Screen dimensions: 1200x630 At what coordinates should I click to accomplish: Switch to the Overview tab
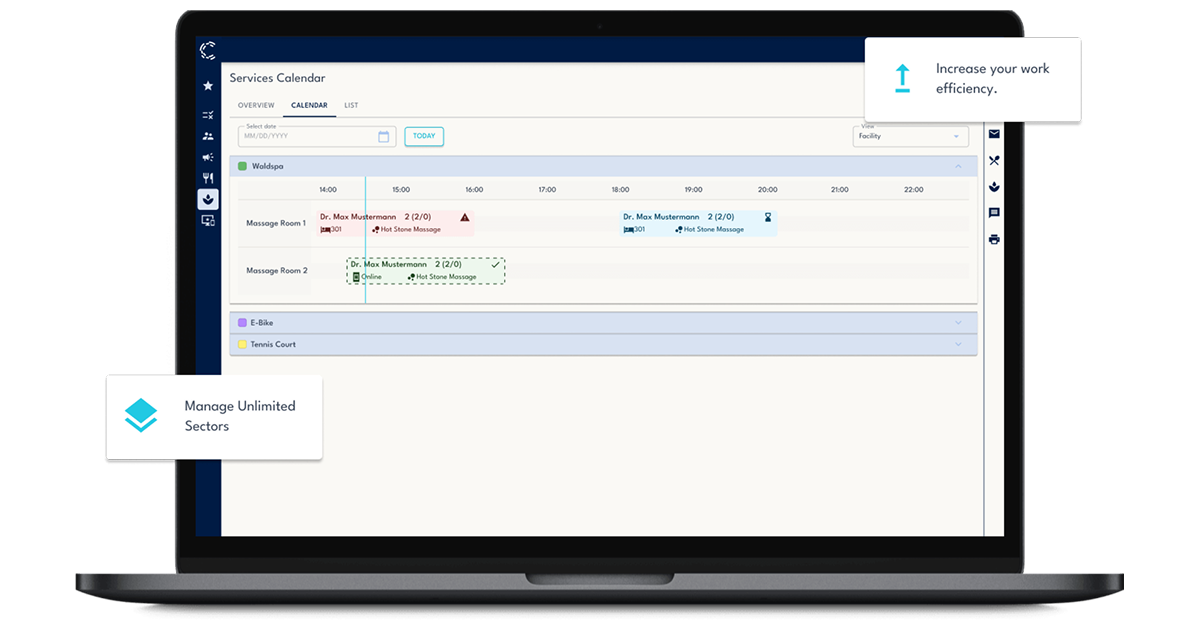coord(256,105)
